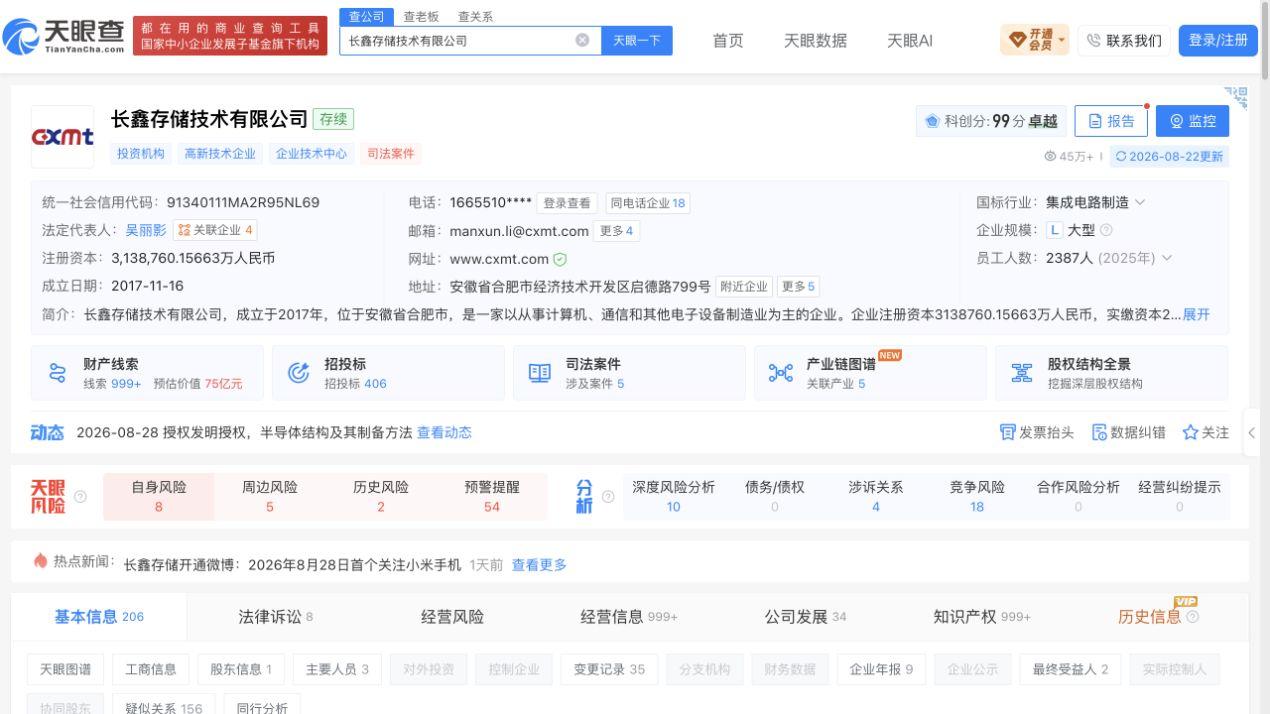Expand the company intro with 展开
Viewport: 1270px width, 714px height.
[x=1196, y=314]
